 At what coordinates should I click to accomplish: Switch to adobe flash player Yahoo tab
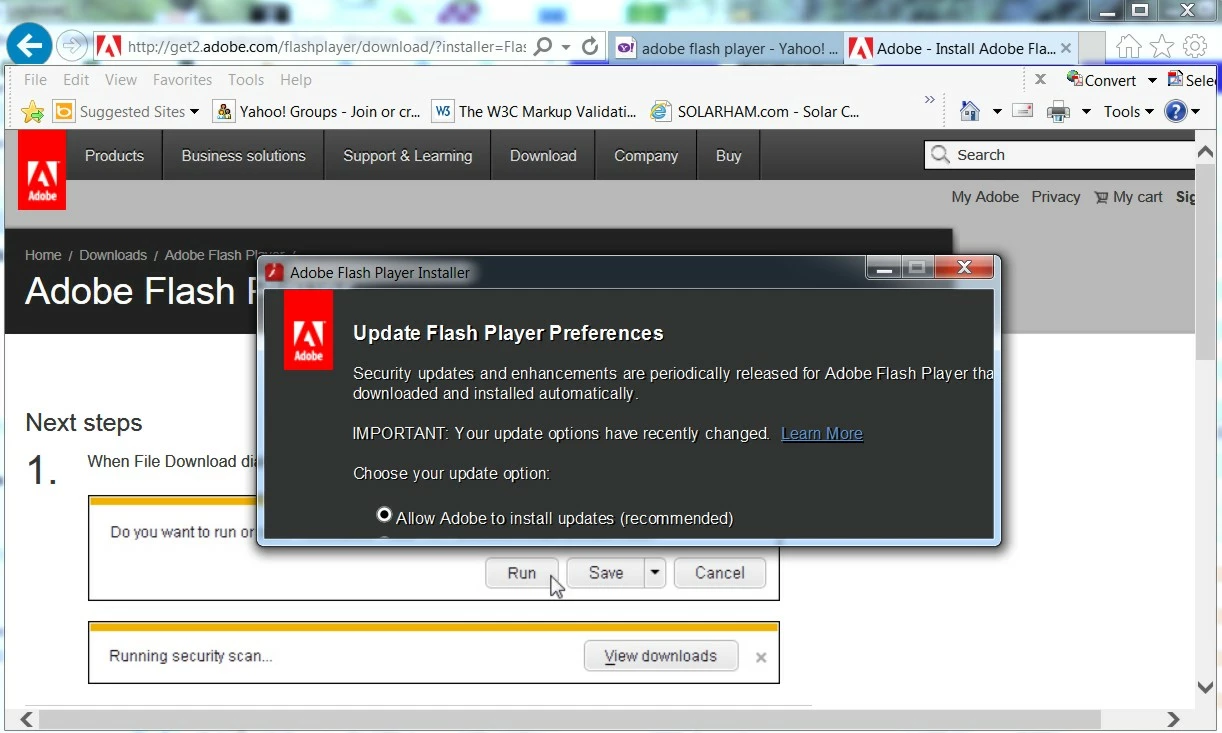click(727, 48)
